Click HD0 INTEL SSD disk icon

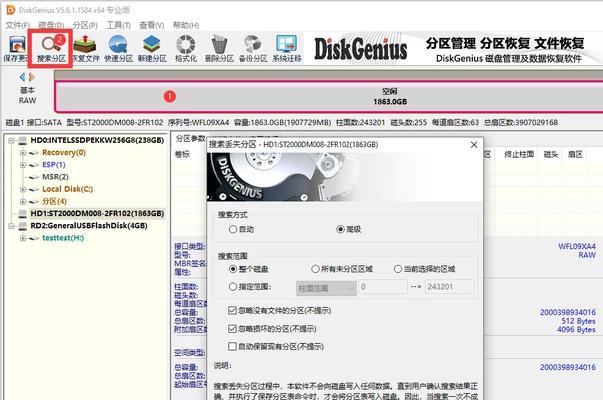[23, 140]
